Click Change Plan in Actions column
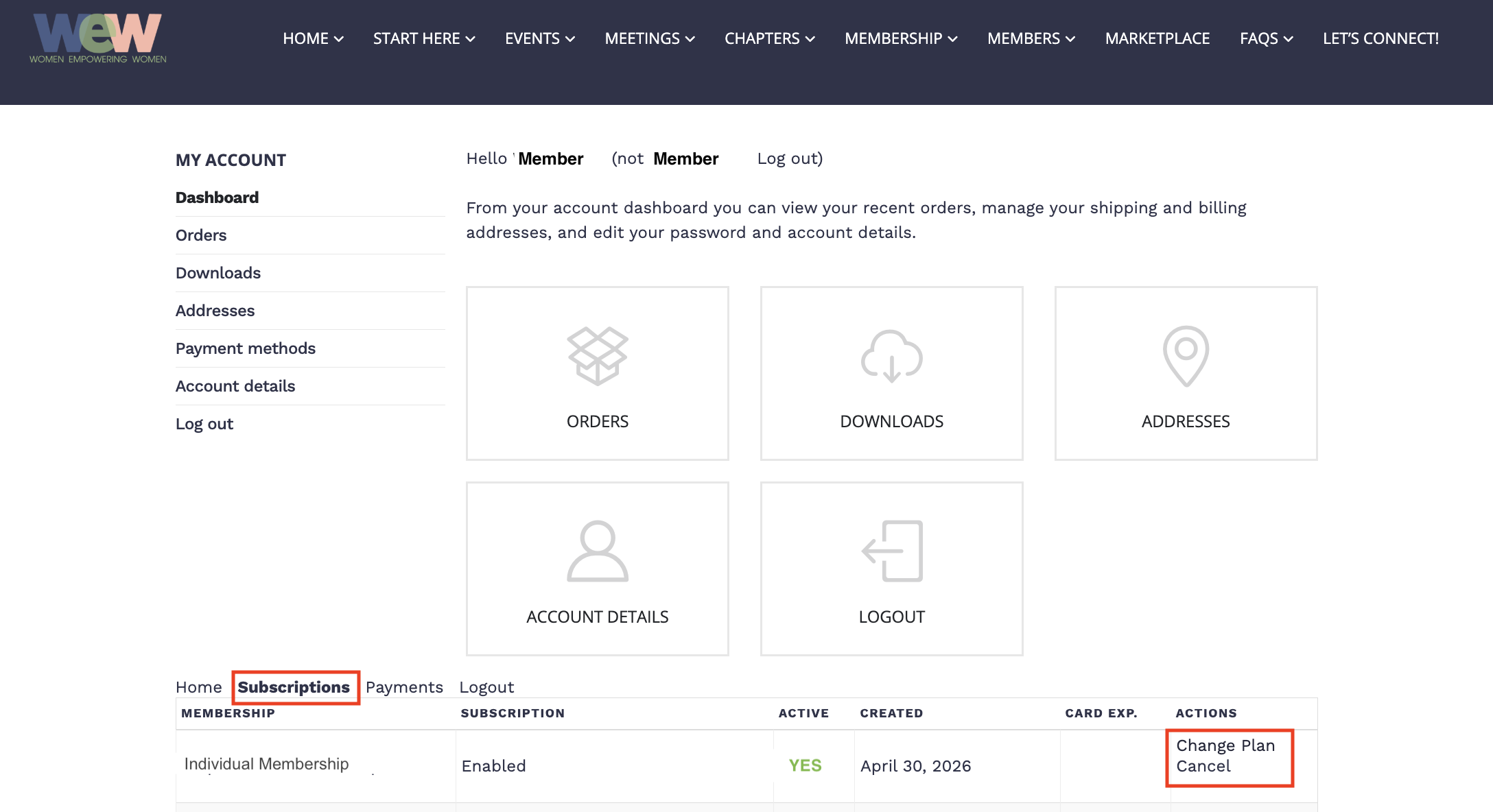The height and width of the screenshot is (812, 1493). 1225,745
